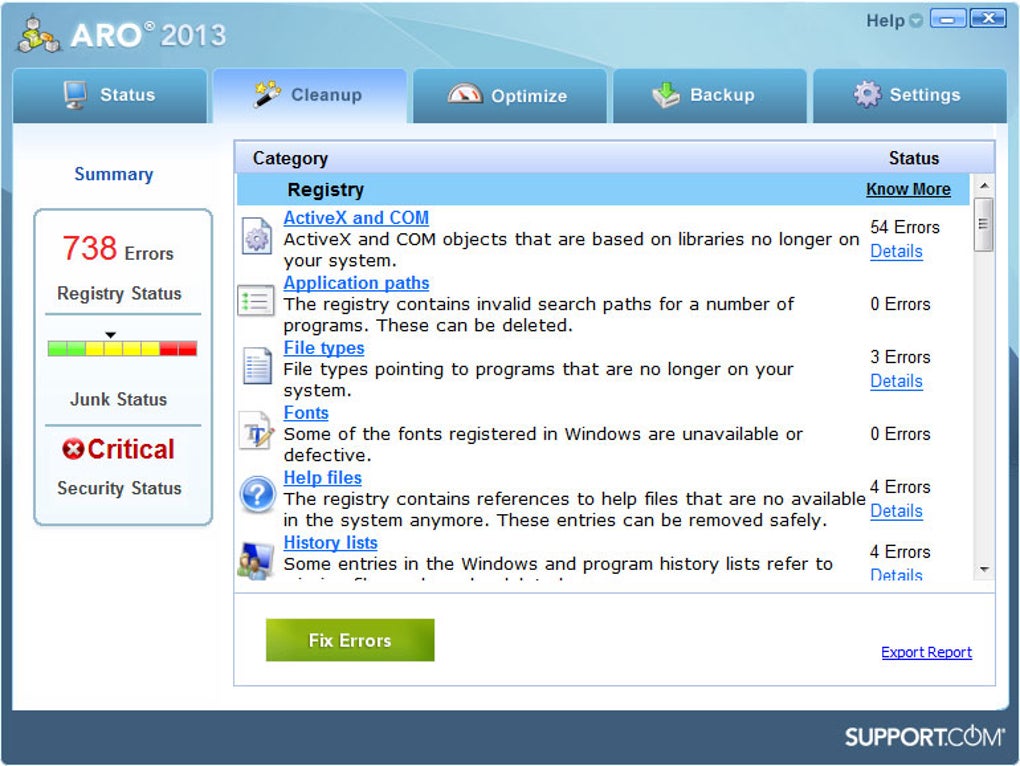Viewport: 1020px width, 766px height.
Task: Click the scrollbar up arrow
Action: pyautogui.click(x=984, y=186)
